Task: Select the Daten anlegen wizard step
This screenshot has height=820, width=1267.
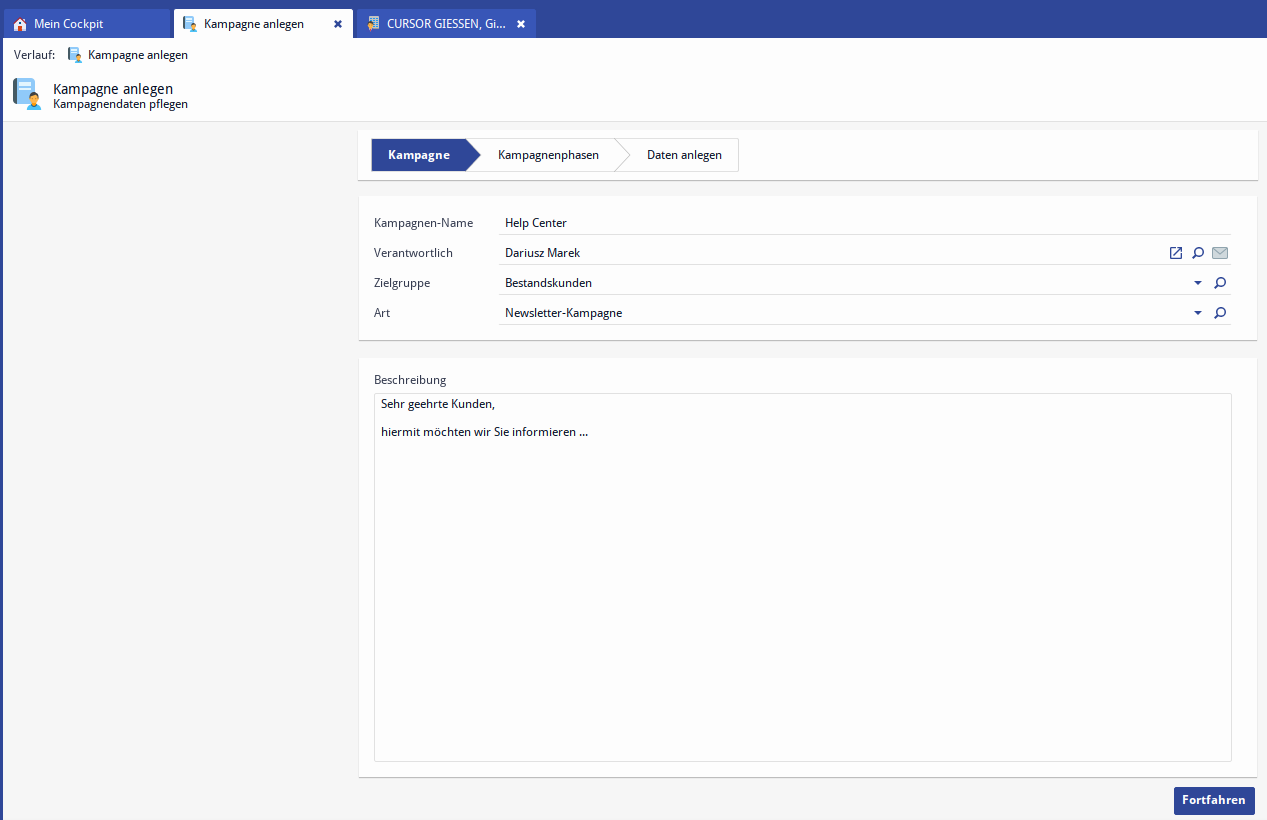Action: point(684,155)
